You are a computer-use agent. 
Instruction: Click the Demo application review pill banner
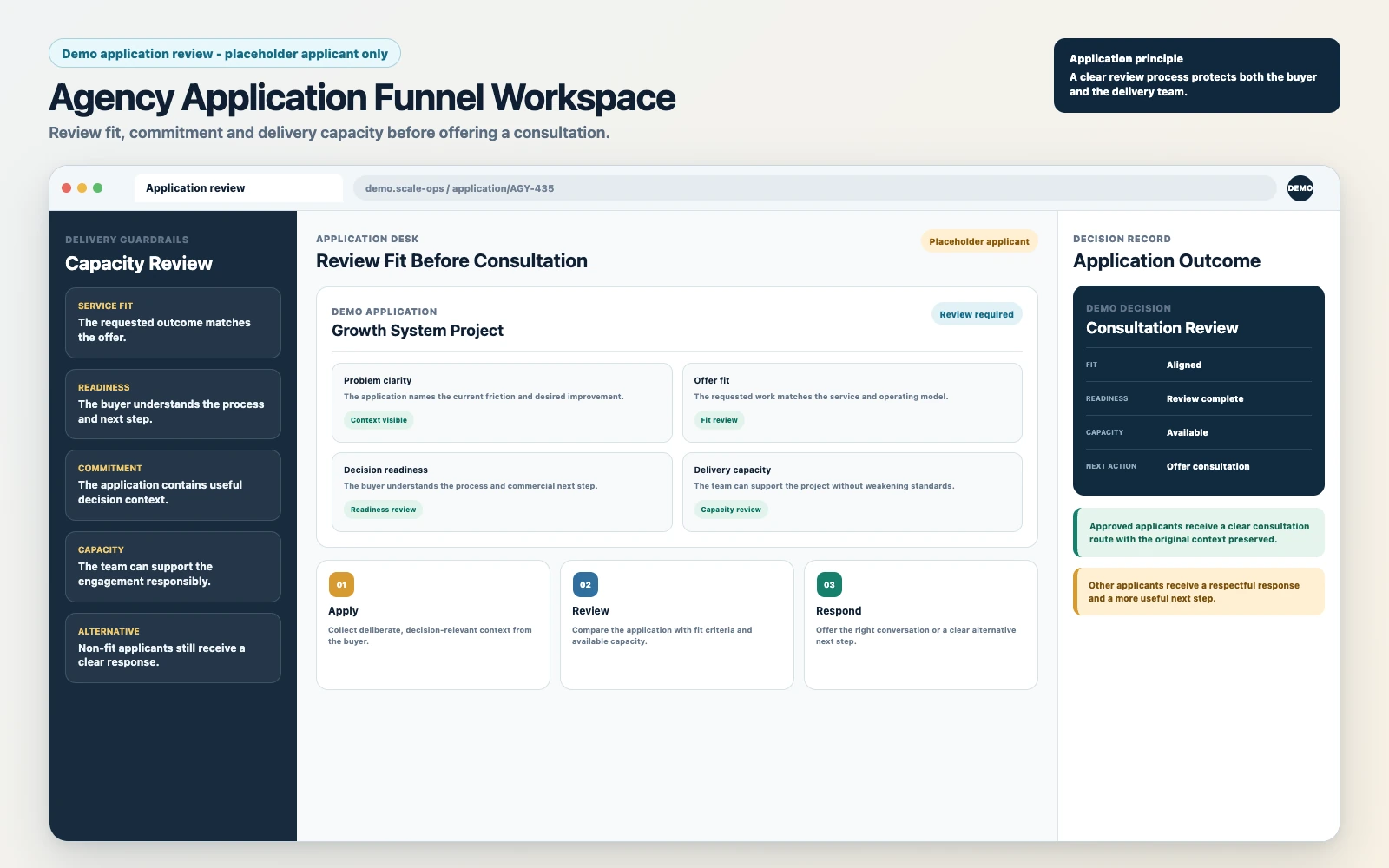tap(225, 54)
